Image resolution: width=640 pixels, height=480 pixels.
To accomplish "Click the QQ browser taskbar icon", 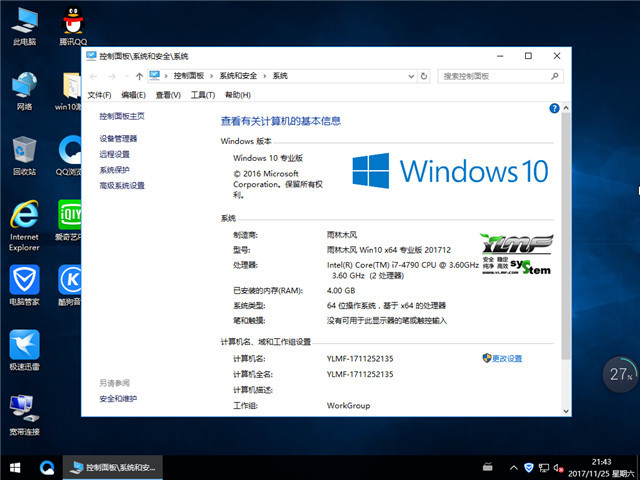I will [x=47, y=468].
